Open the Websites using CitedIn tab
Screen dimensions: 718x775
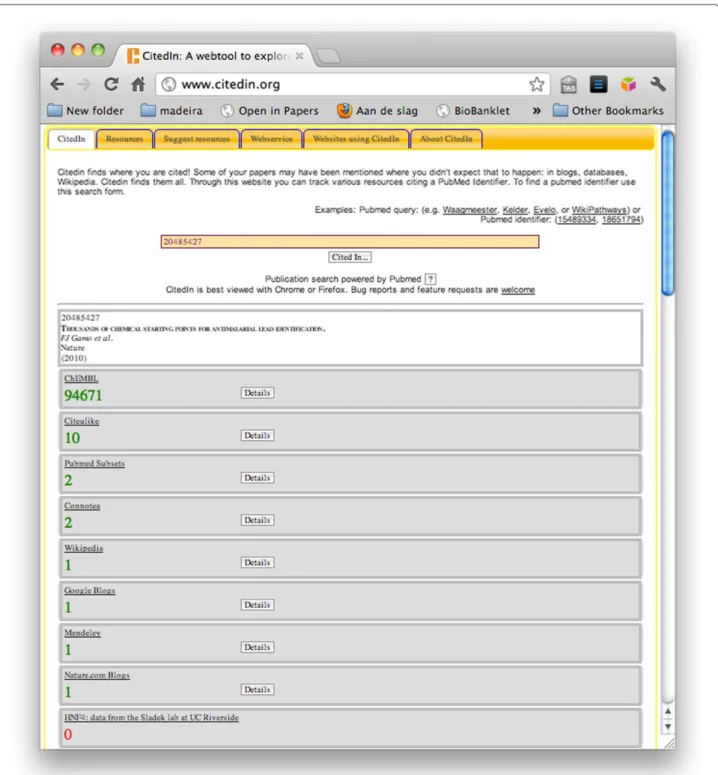[356, 139]
